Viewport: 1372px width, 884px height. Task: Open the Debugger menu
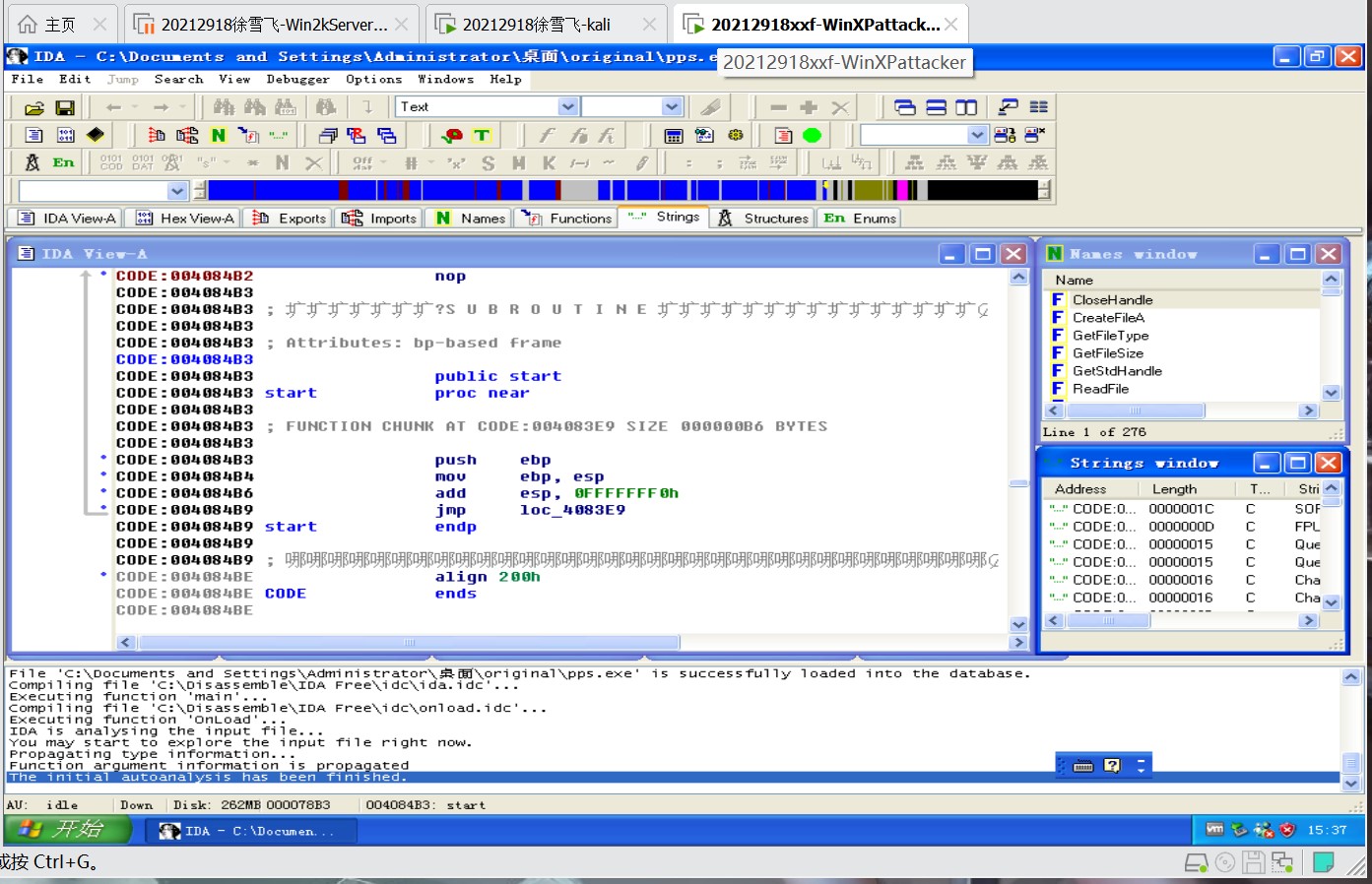click(x=297, y=80)
